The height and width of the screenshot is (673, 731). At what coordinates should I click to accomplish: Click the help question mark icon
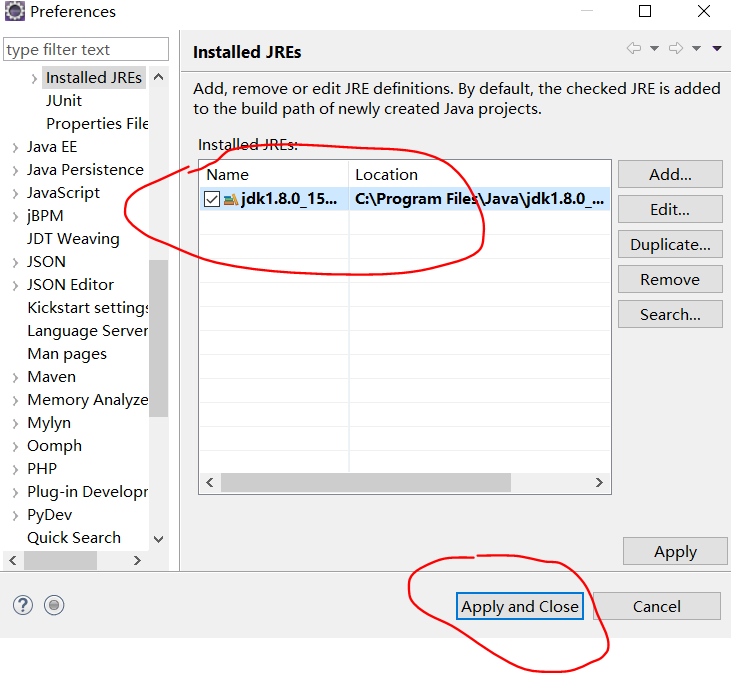(23, 605)
